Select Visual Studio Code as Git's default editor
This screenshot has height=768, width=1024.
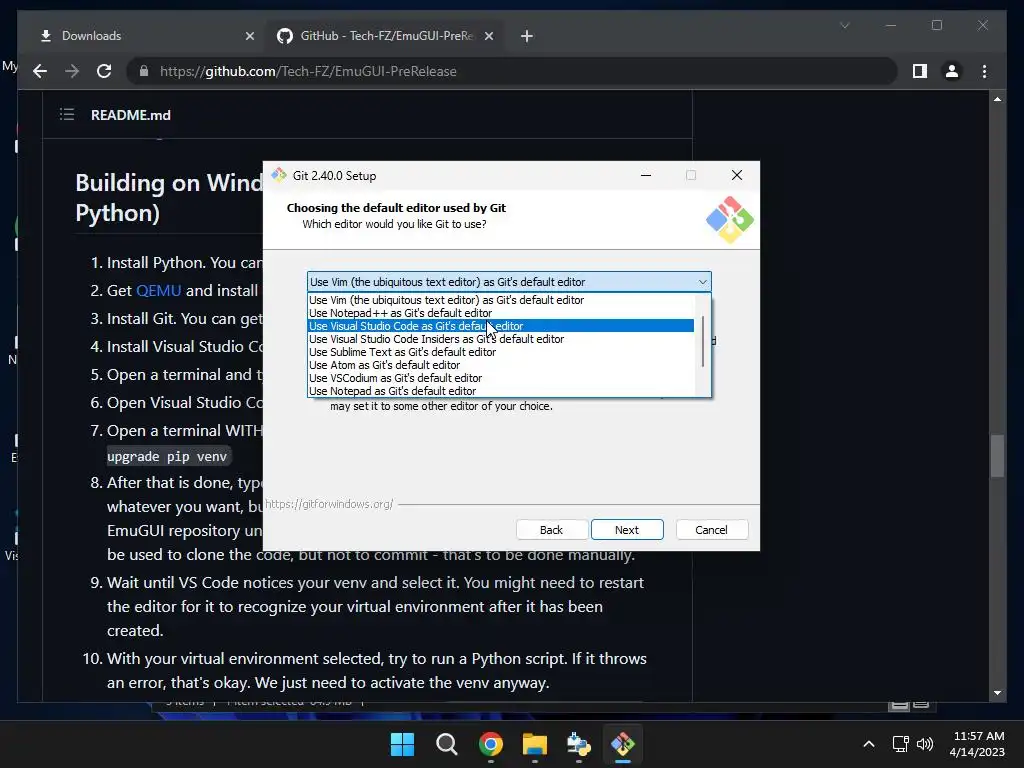501,326
